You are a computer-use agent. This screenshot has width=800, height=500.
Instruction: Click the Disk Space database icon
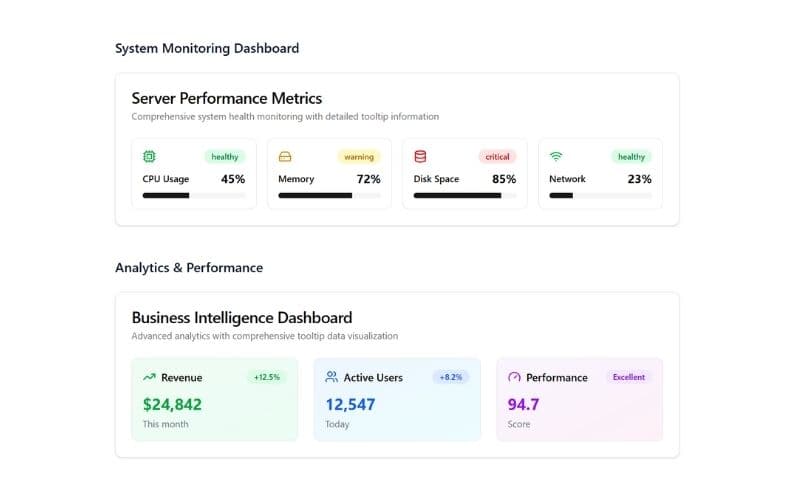point(420,157)
